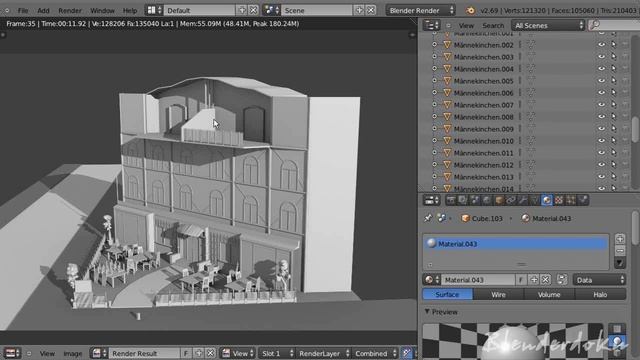Hide Männekinchen.004 with its eye icon
The width and height of the screenshot is (640, 360).
tap(601, 69)
